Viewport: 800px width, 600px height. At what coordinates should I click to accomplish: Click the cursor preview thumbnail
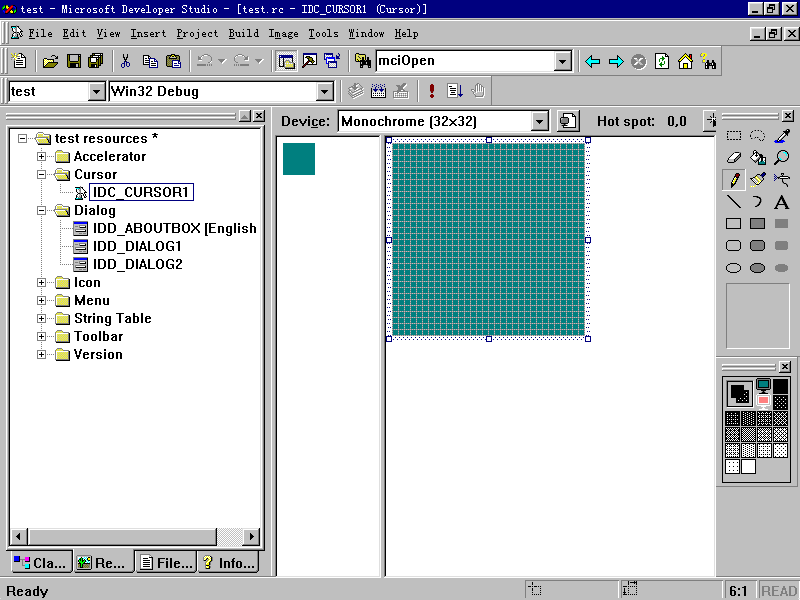click(x=299, y=159)
